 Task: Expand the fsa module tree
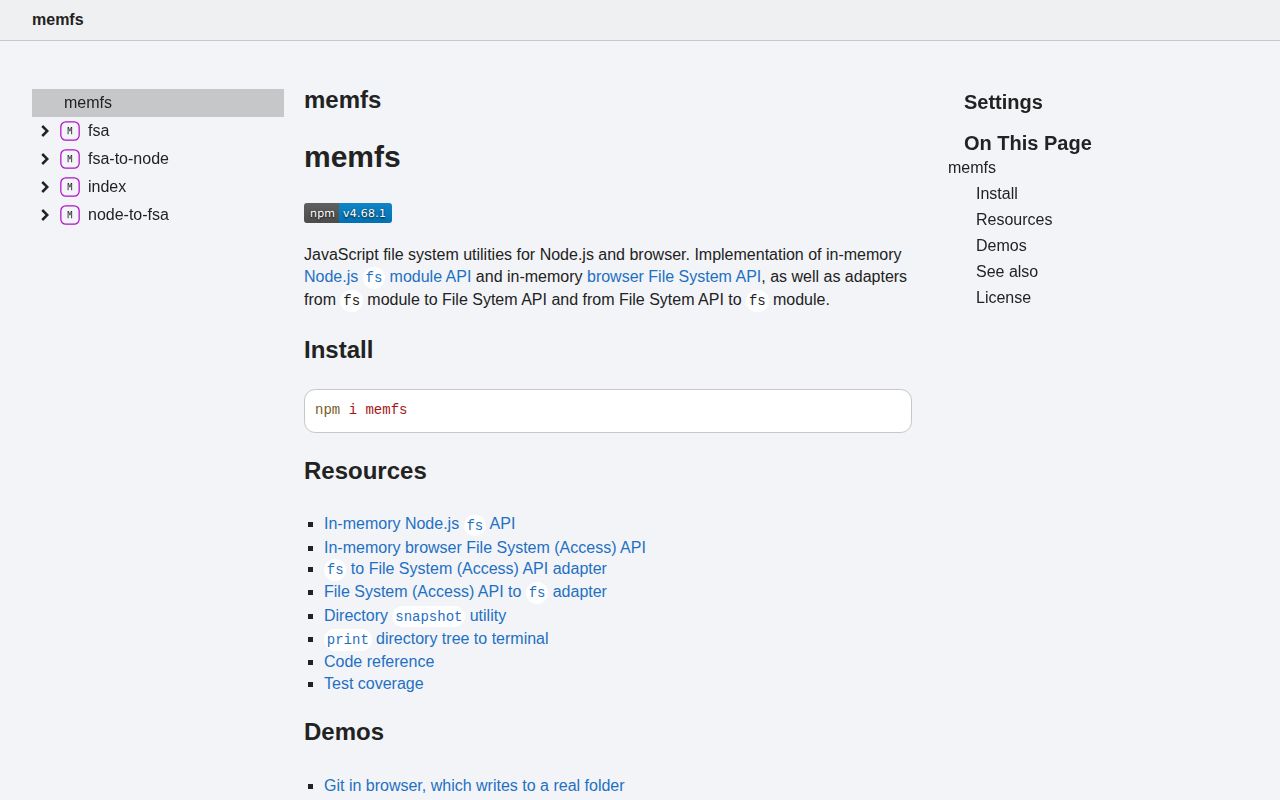[45, 131]
